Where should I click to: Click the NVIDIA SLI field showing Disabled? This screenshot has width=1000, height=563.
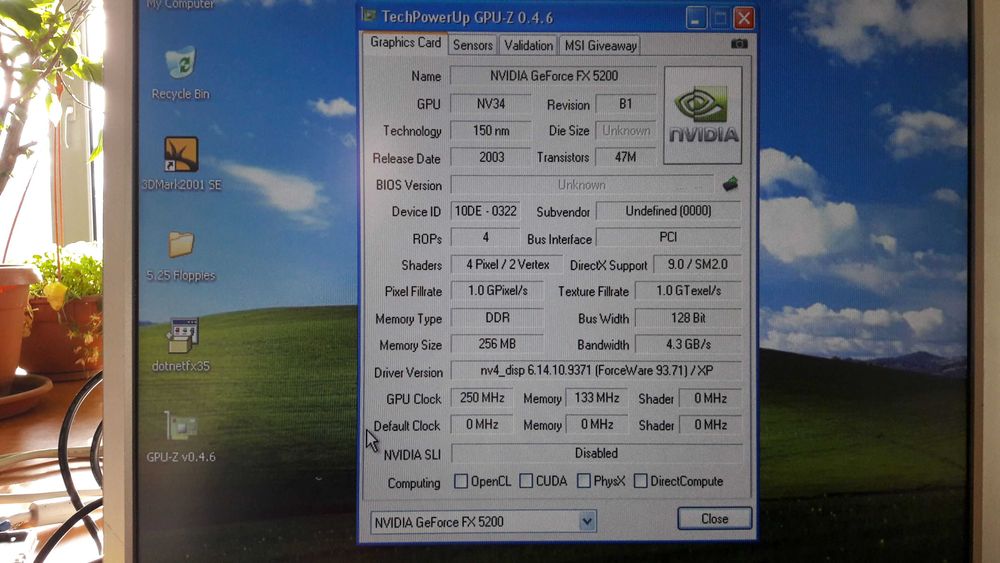point(596,453)
